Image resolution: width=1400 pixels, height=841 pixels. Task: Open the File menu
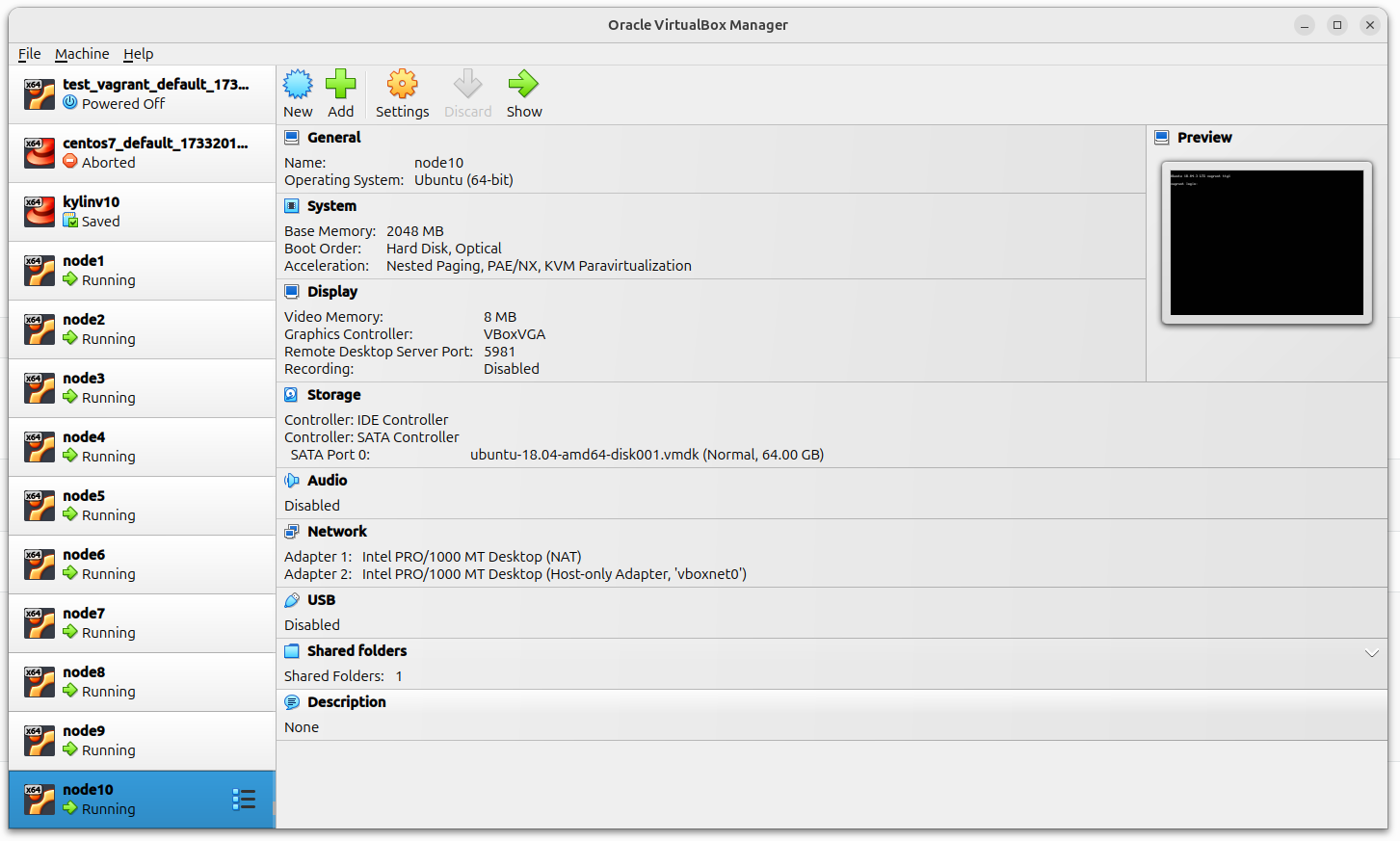click(x=29, y=54)
